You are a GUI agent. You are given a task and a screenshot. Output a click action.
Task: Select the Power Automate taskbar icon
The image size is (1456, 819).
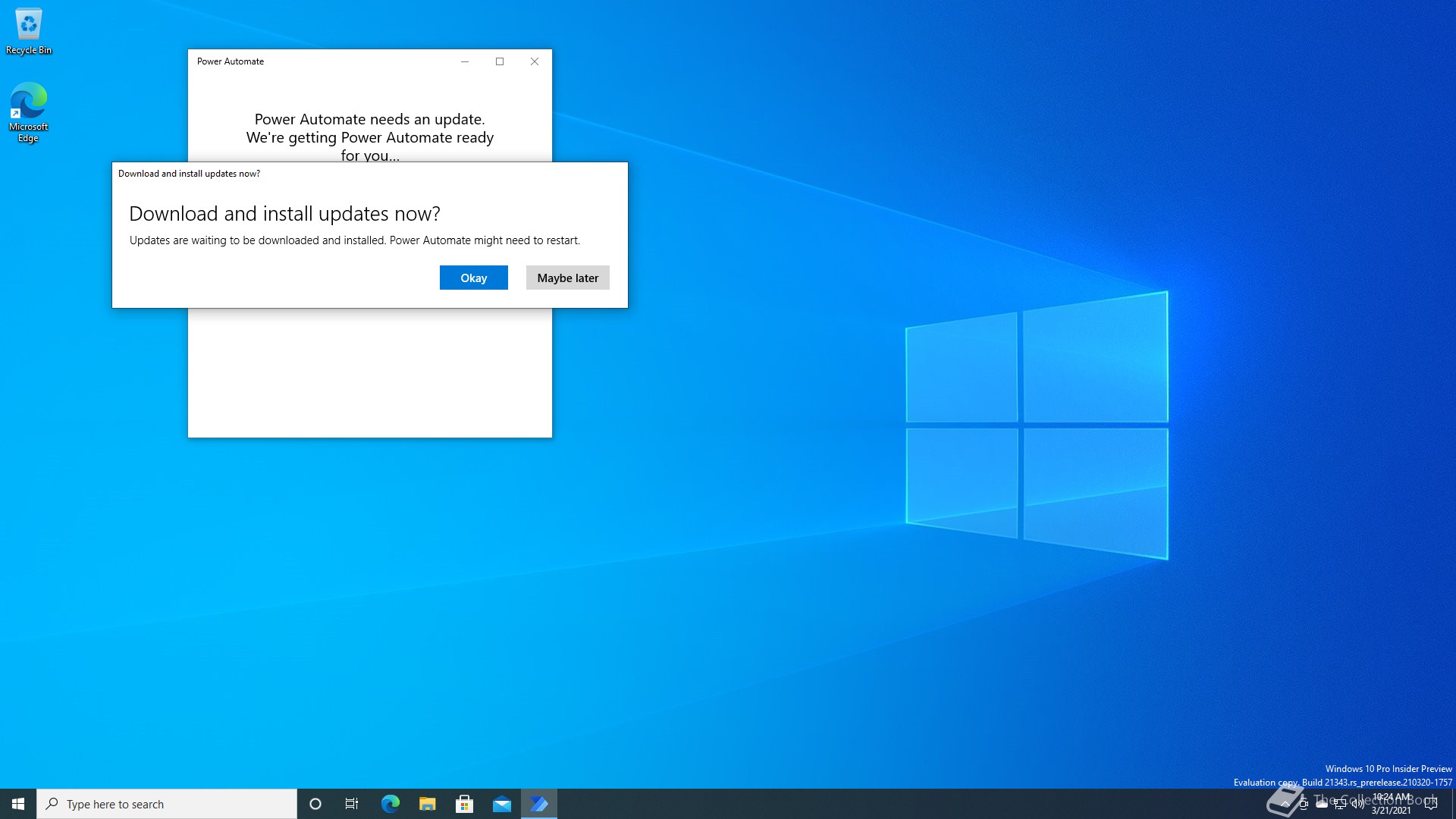[x=539, y=804]
